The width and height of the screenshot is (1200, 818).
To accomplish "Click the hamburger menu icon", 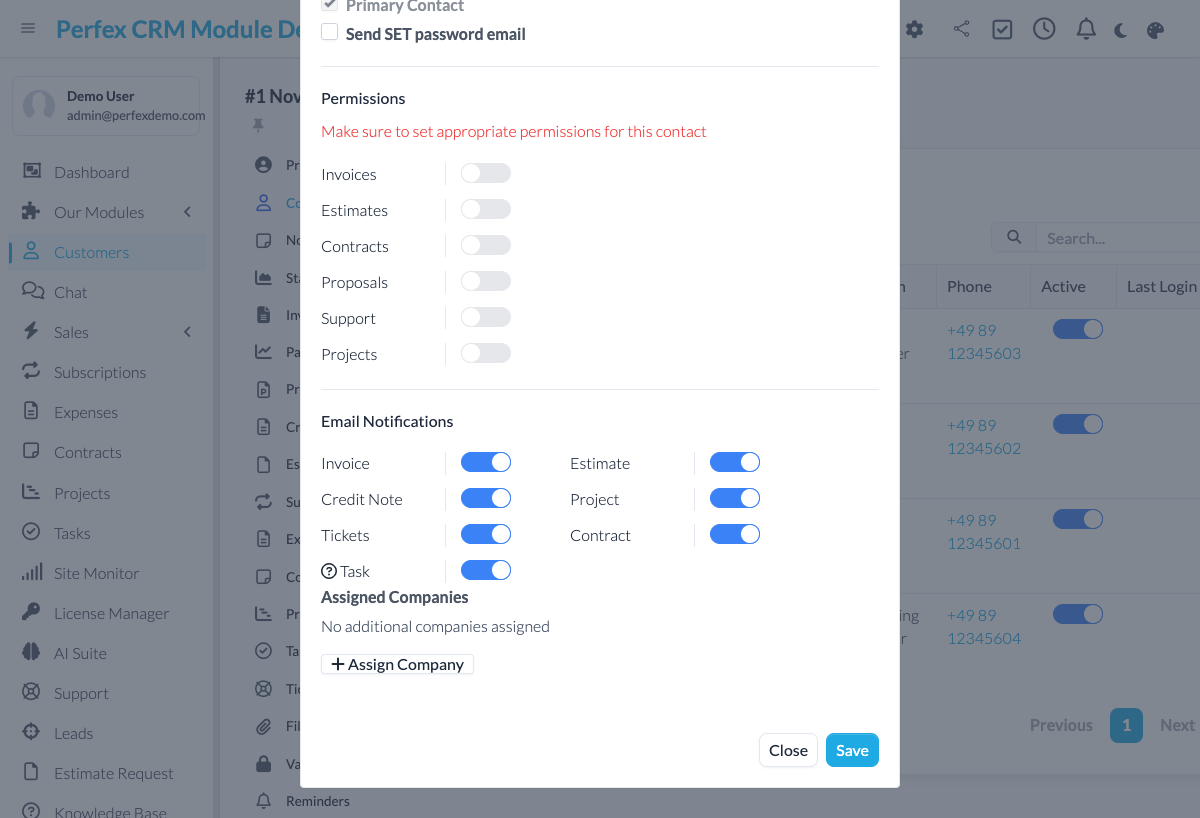I will click(28, 28).
